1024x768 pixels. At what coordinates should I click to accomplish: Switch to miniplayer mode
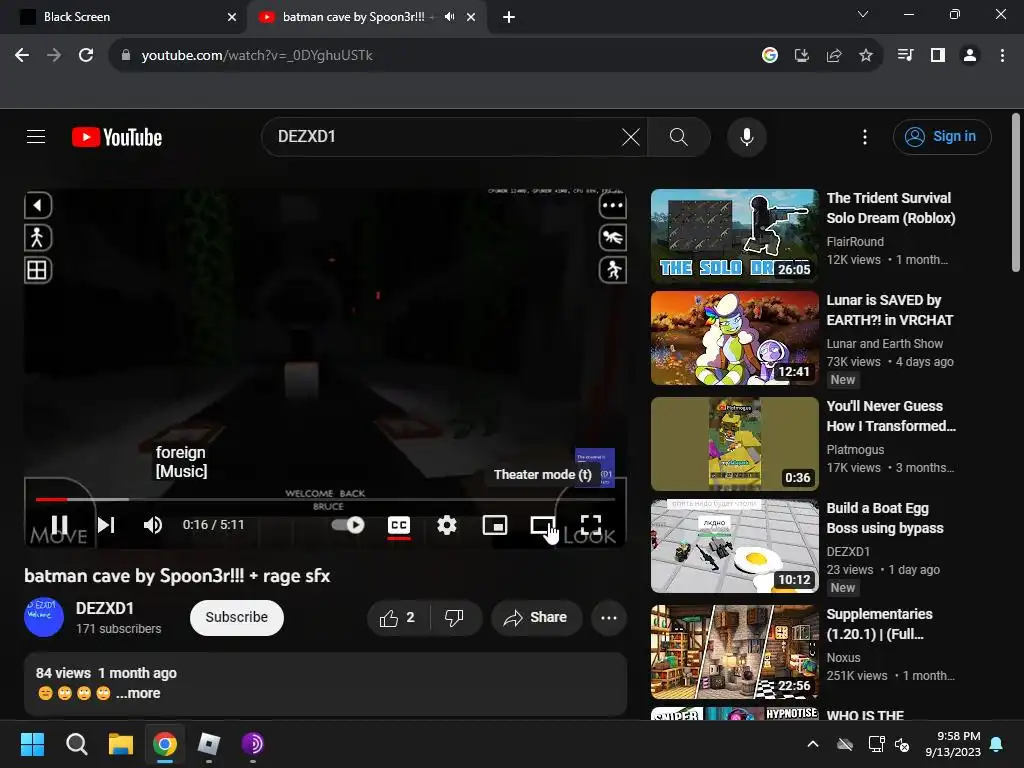[494, 524]
